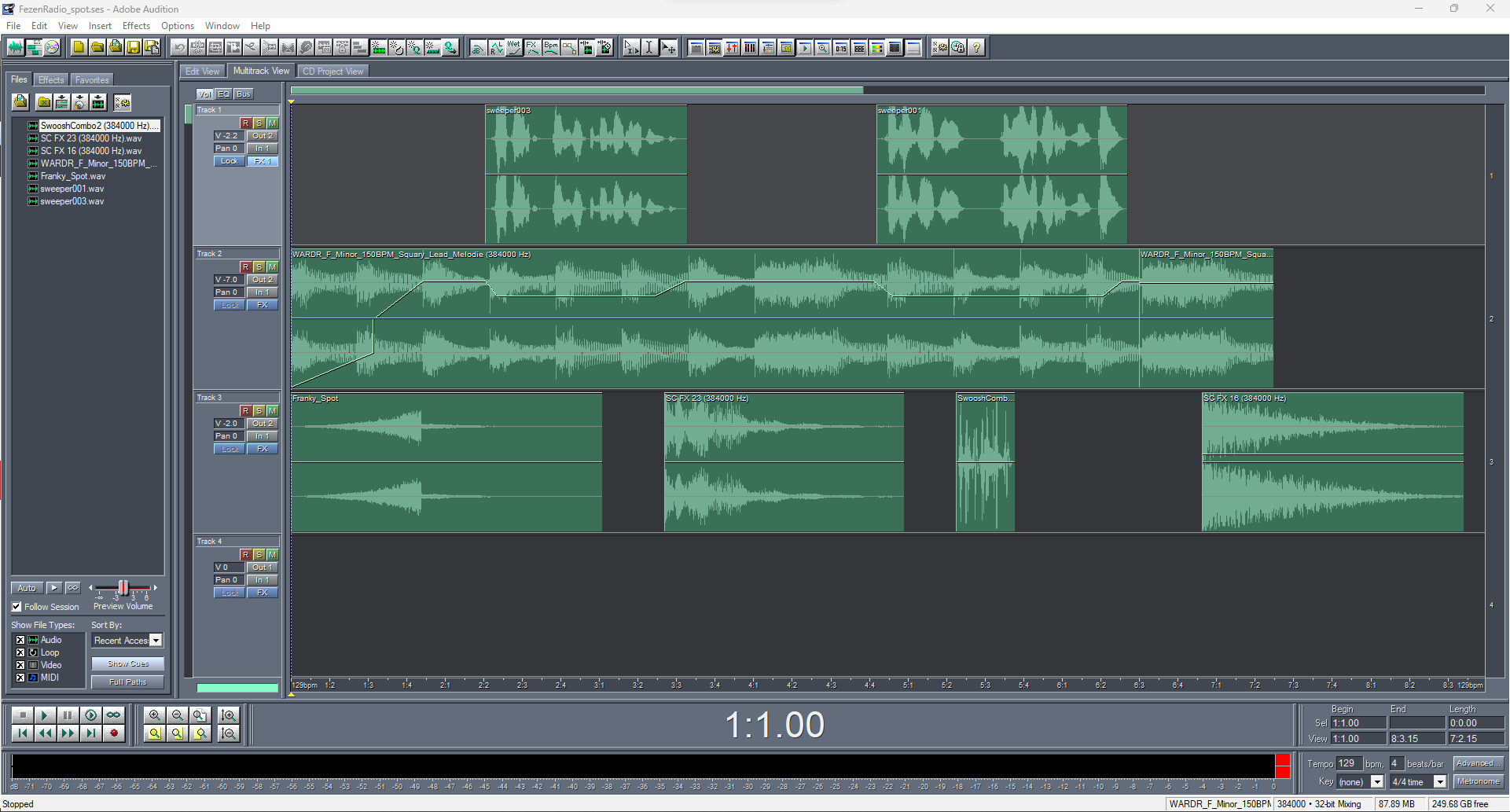The height and width of the screenshot is (812, 1510).
Task: Arm Track 4 with the R button
Action: [245, 555]
